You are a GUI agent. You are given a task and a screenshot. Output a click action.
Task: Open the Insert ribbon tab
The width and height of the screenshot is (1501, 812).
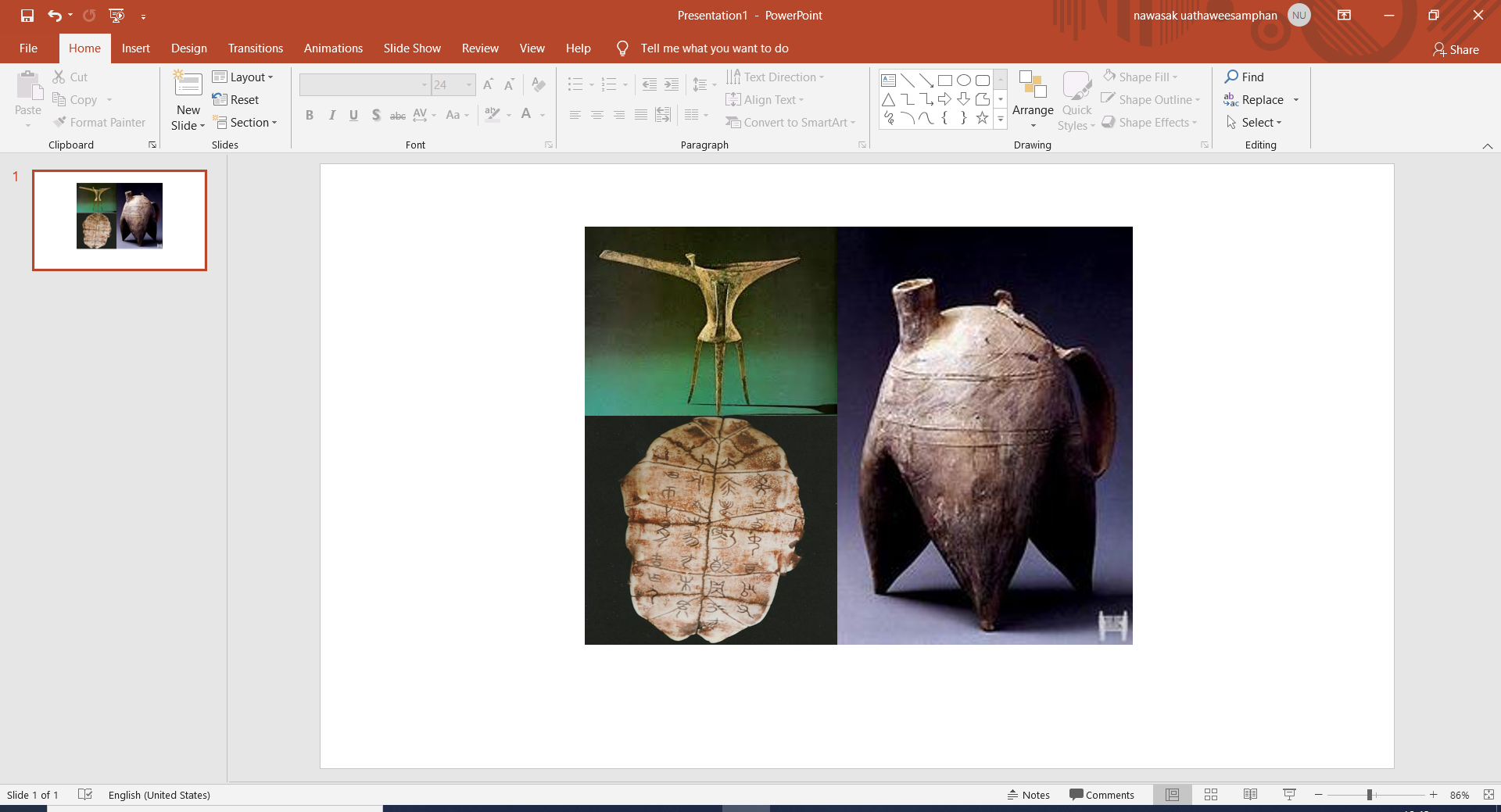click(x=135, y=48)
